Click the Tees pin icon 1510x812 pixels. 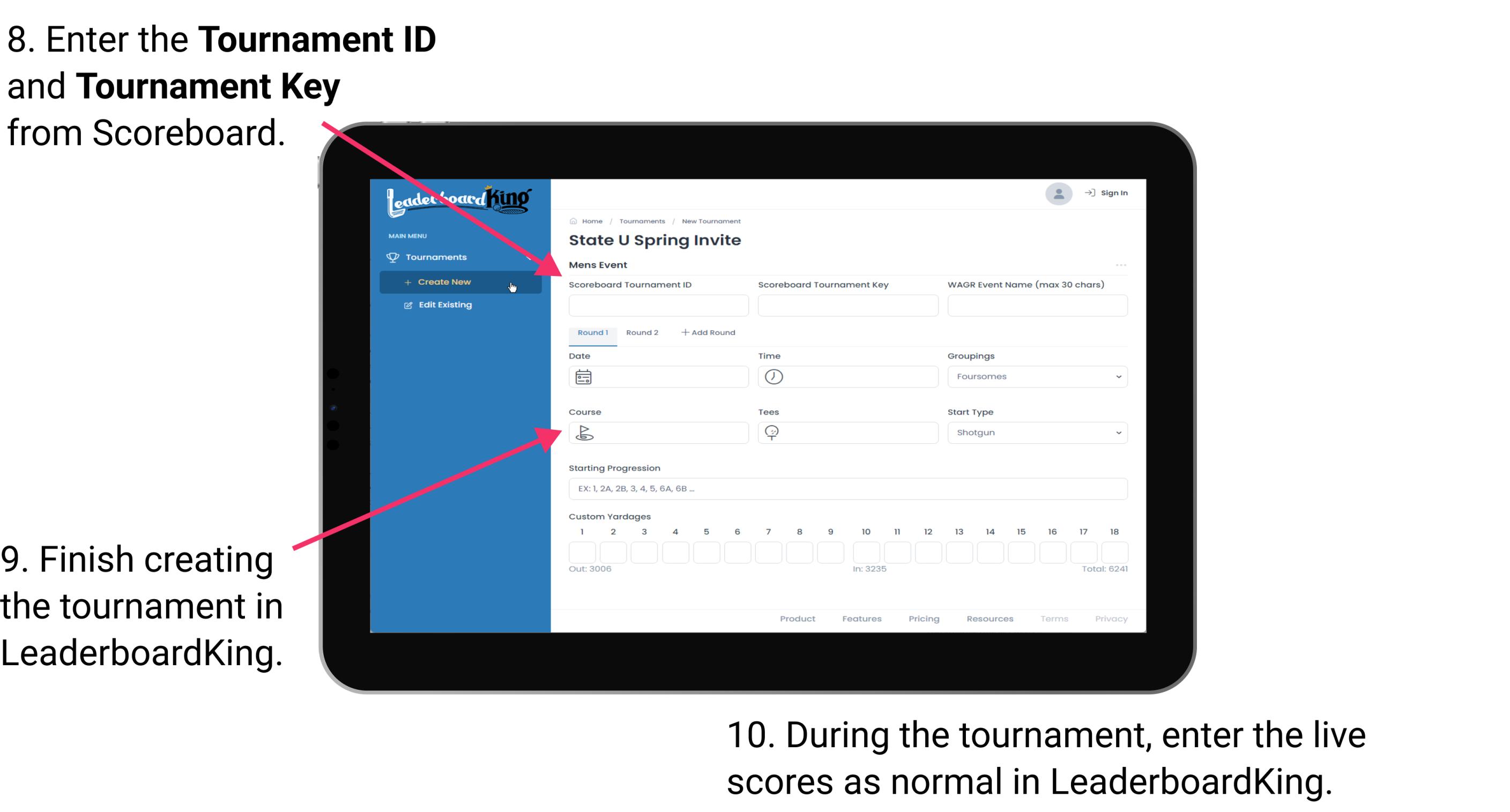pos(775,432)
